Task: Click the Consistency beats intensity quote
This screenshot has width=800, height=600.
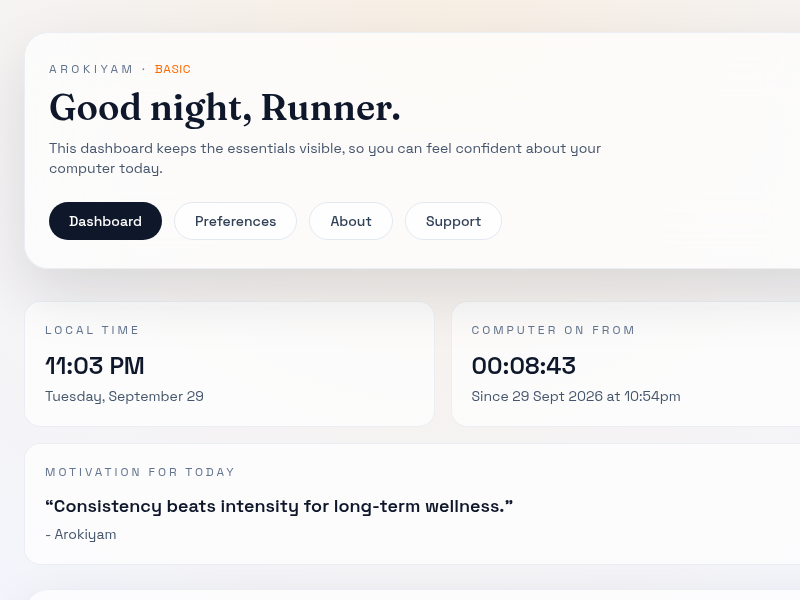Action: tap(279, 506)
